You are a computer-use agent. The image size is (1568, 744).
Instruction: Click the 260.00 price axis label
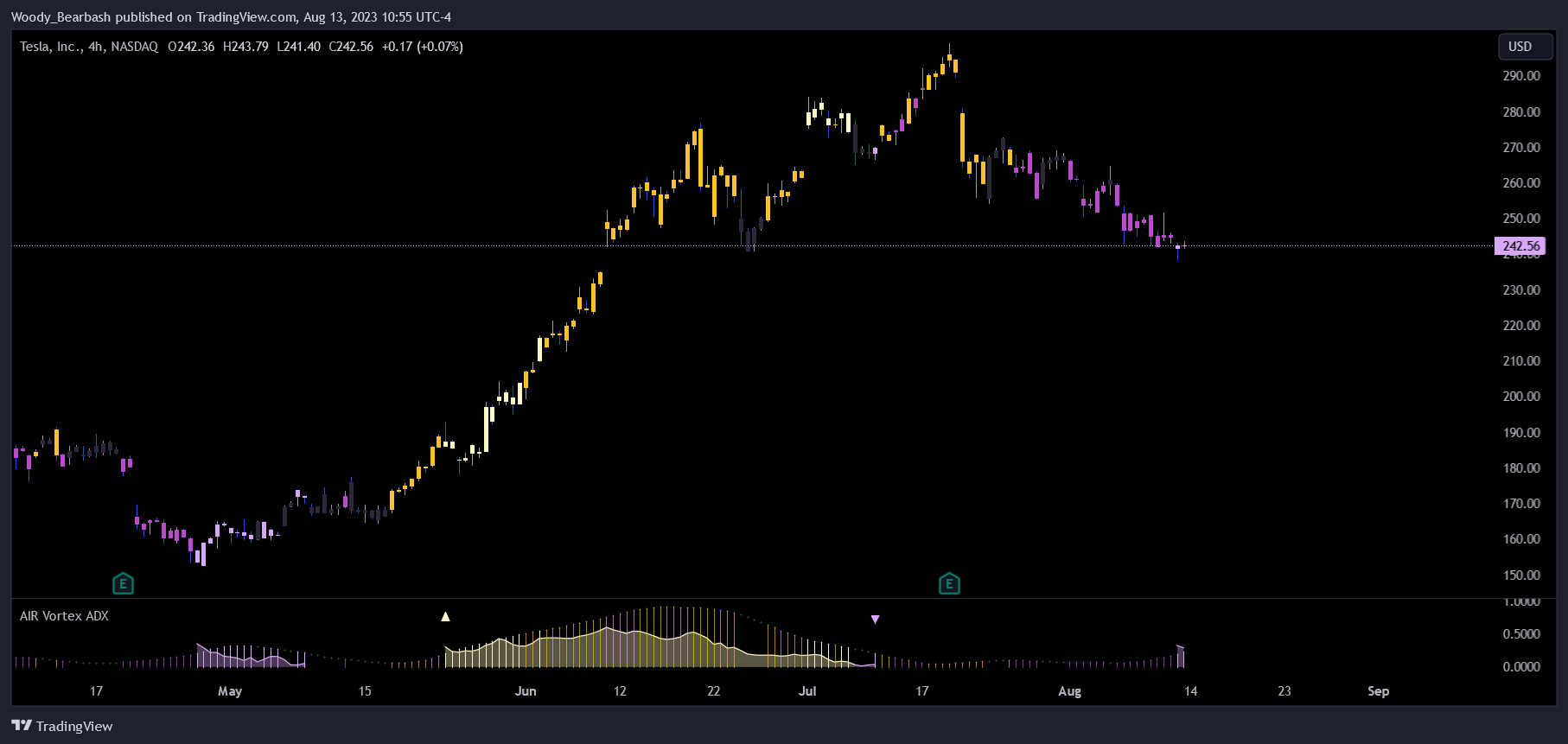tap(1521, 183)
